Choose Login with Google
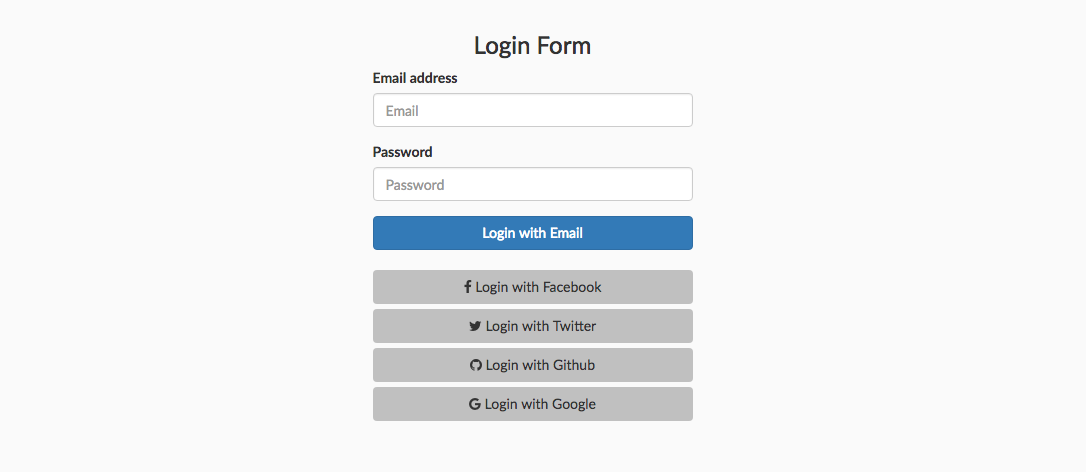 (x=533, y=404)
